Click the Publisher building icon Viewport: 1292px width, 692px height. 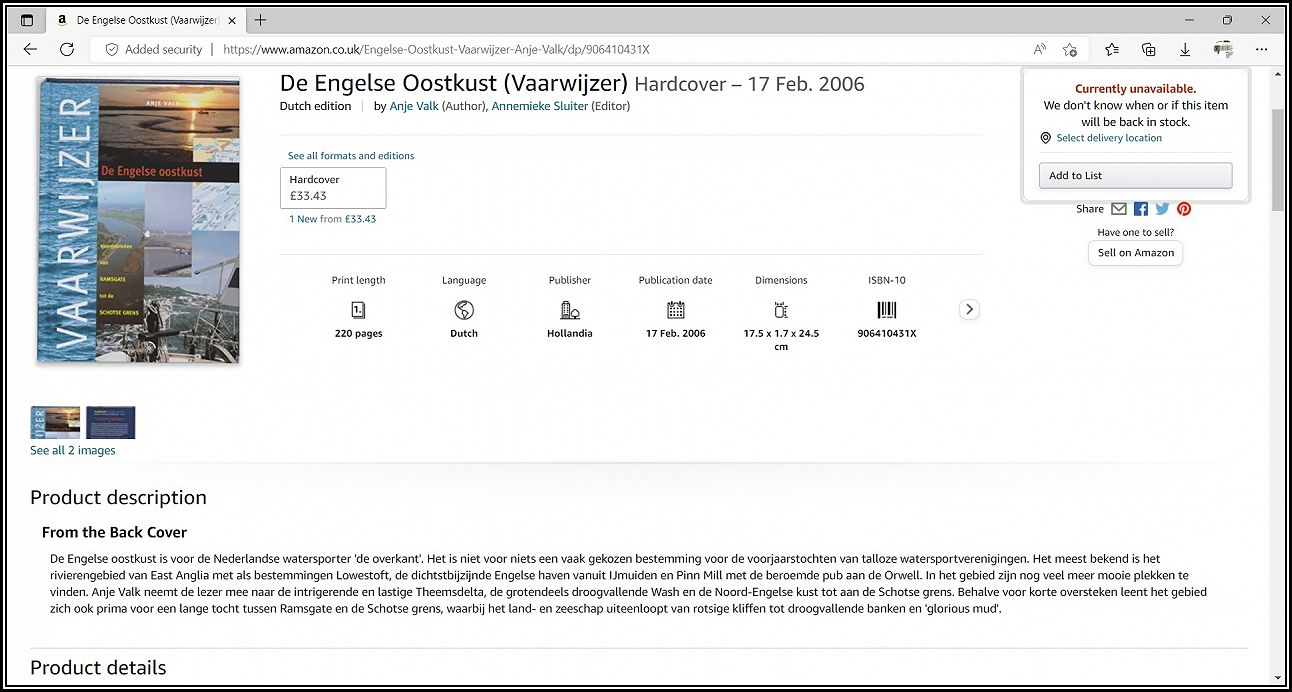pos(570,310)
